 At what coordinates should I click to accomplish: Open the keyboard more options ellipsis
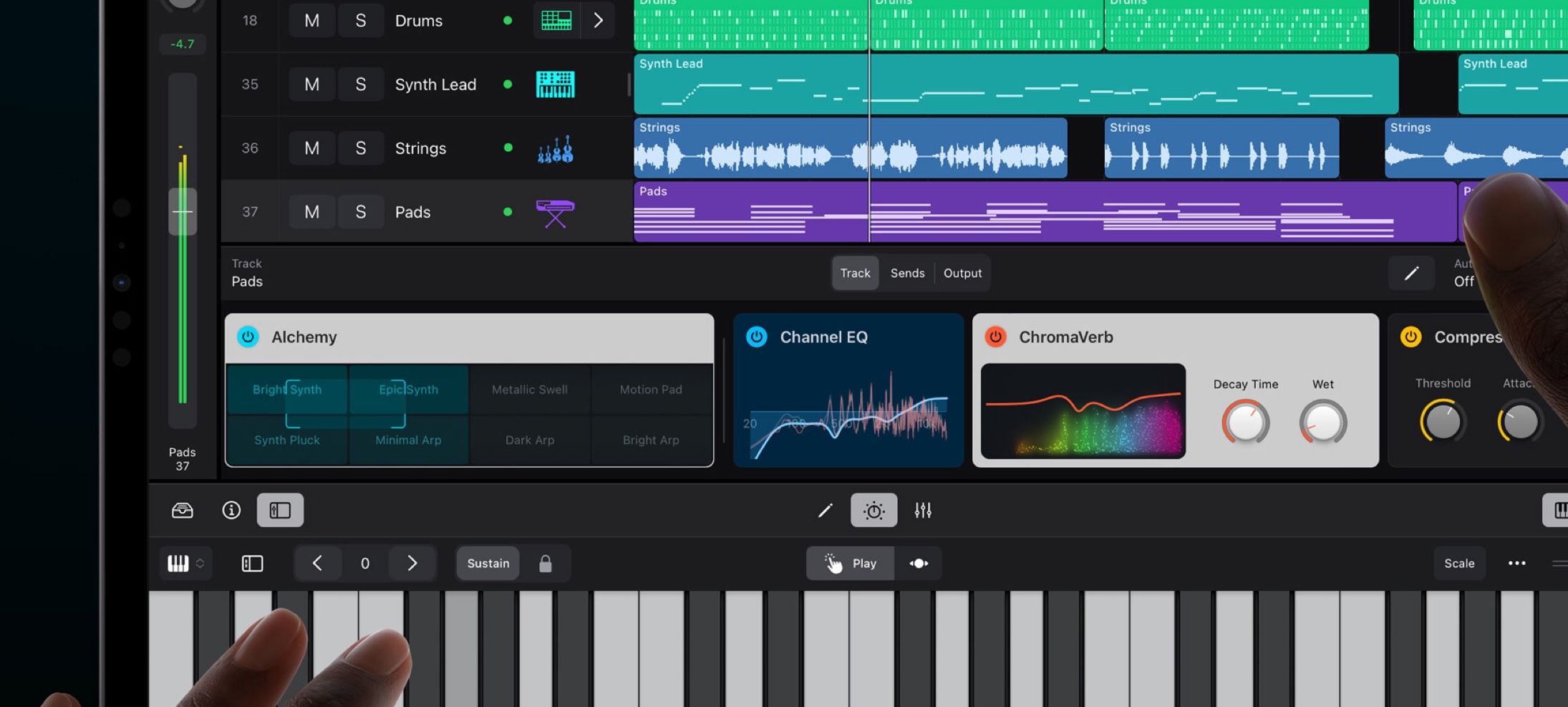1516,564
